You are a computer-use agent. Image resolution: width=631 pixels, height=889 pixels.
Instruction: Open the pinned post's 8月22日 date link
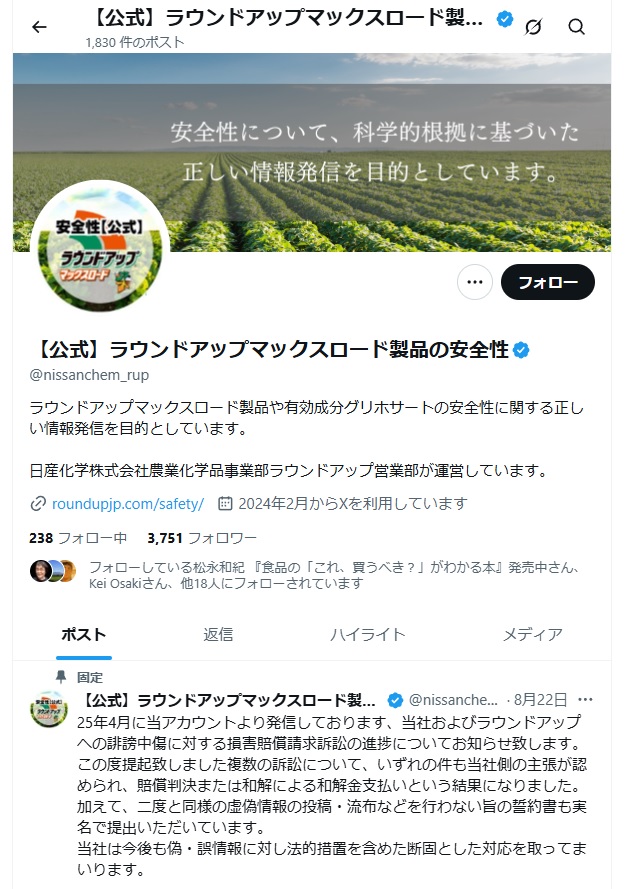[x=540, y=700]
